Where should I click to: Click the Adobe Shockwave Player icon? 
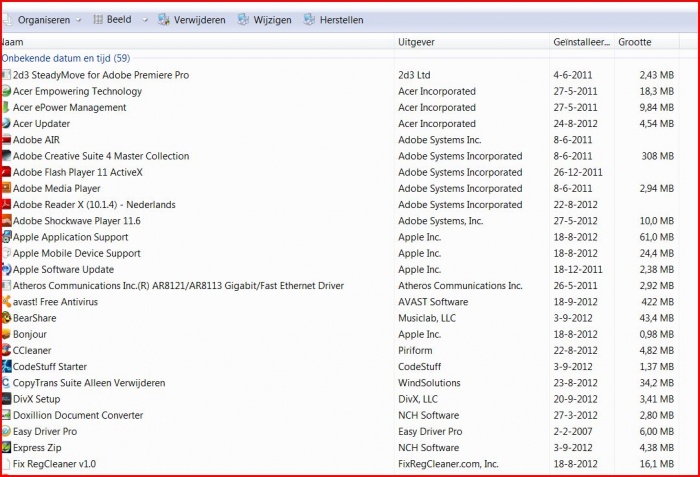[6, 221]
